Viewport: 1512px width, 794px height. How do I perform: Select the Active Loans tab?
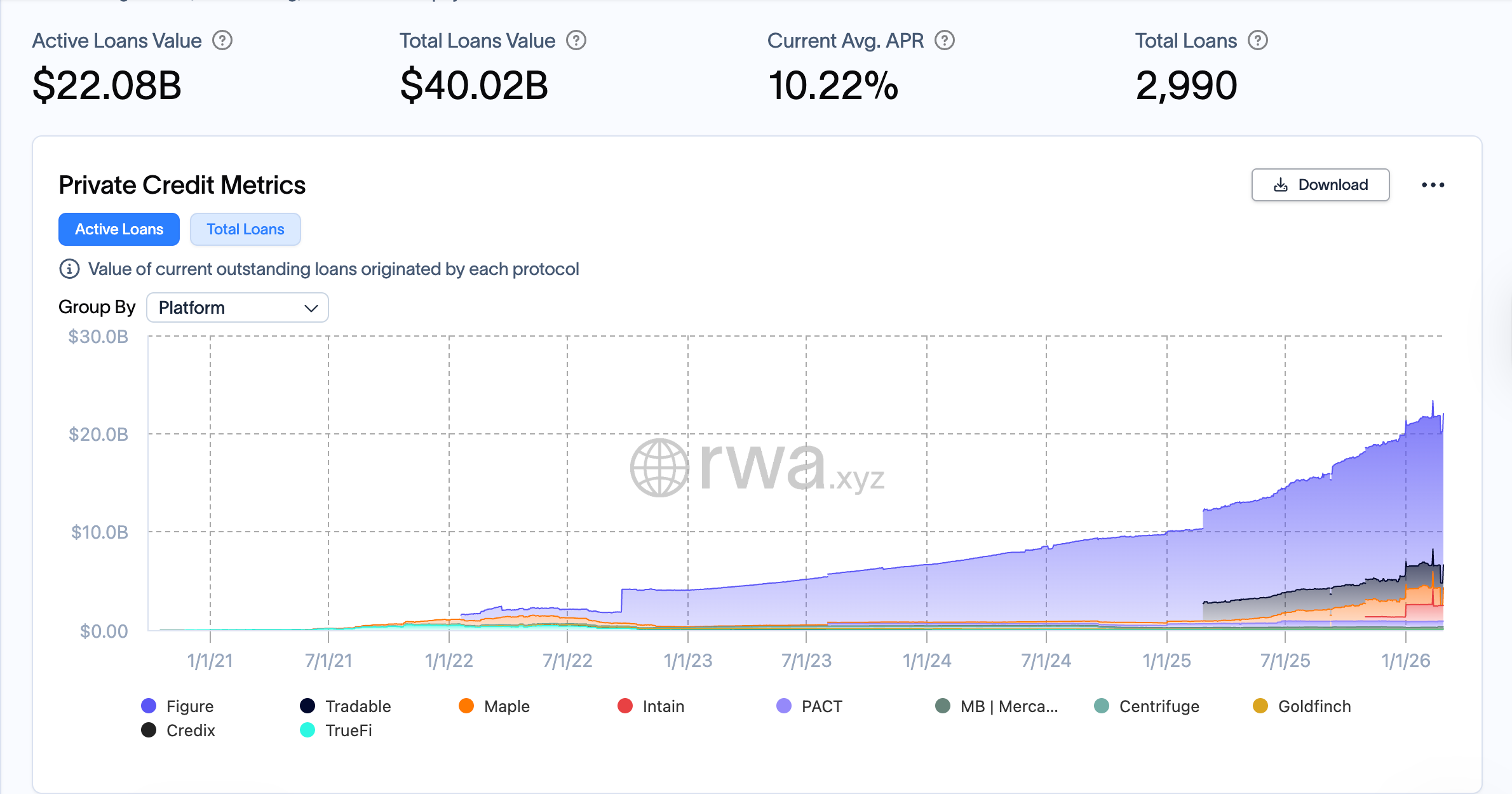click(x=119, y=229)
